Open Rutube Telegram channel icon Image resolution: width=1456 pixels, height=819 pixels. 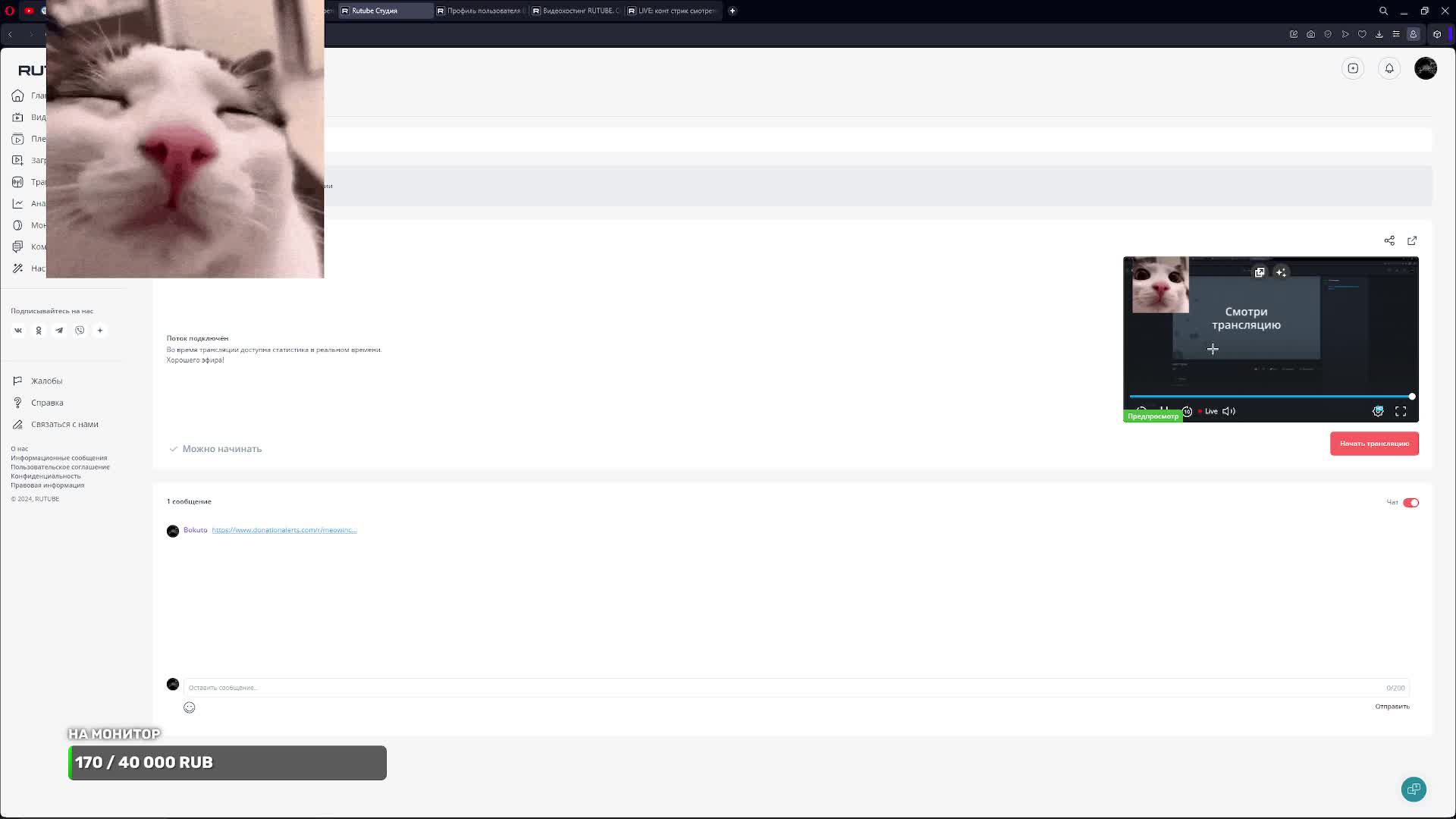coord(59,331)
